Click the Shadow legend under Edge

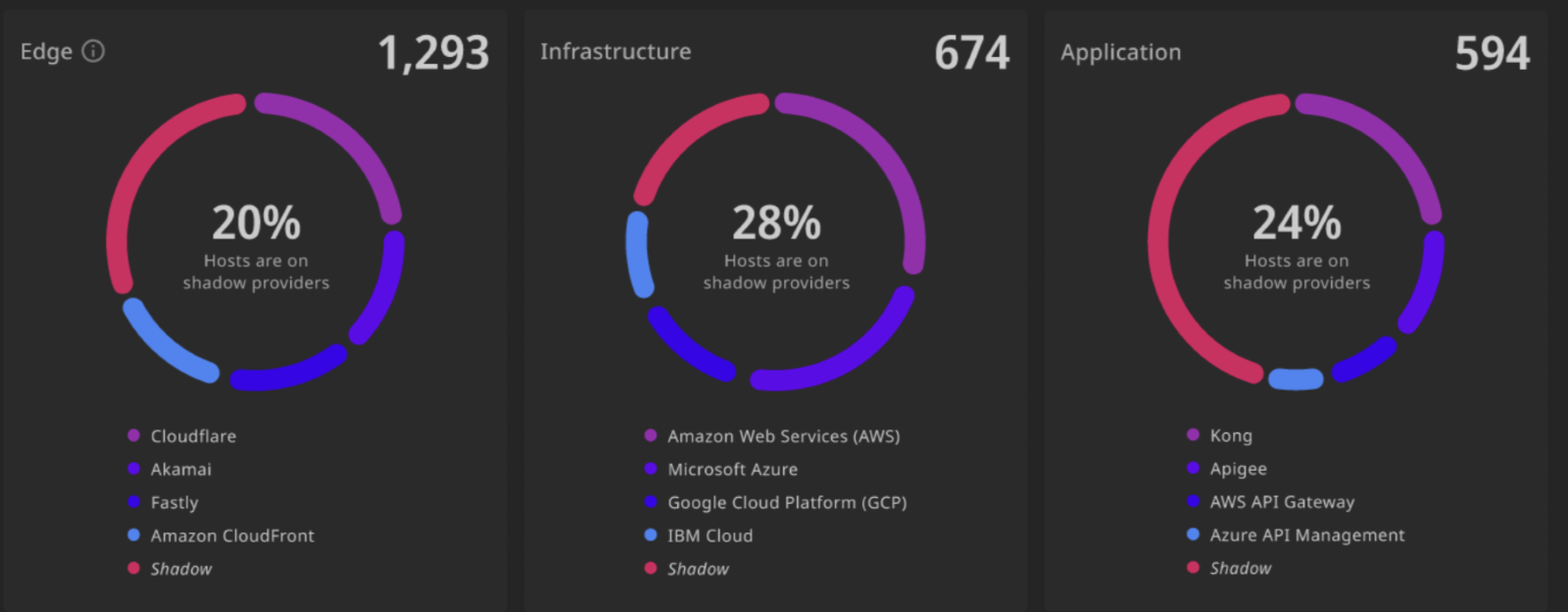click(170, 569)
